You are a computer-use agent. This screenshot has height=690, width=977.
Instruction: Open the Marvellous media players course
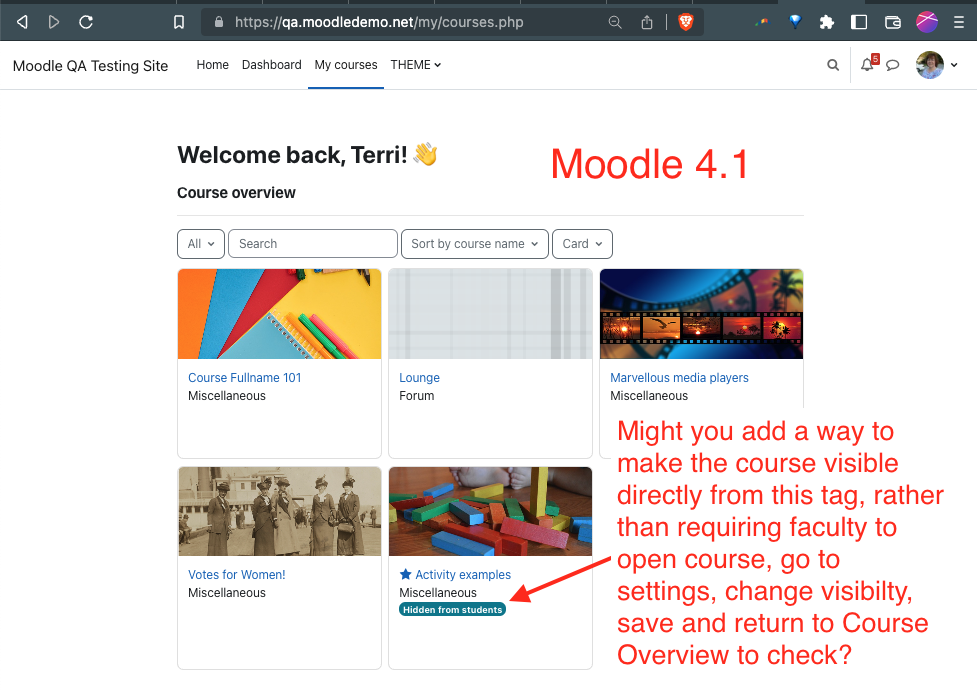click(679, 378)
